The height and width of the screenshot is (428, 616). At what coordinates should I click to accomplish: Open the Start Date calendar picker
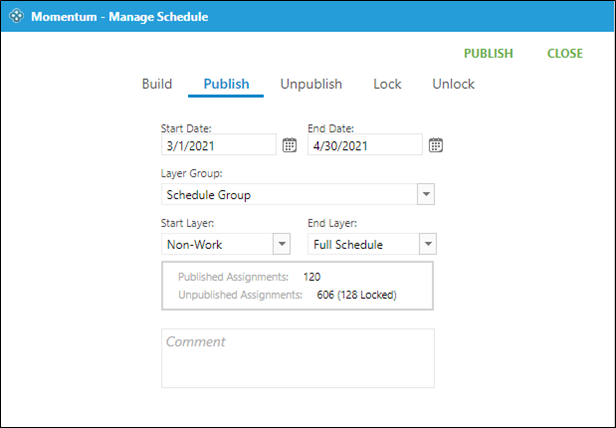click(289, 145)
